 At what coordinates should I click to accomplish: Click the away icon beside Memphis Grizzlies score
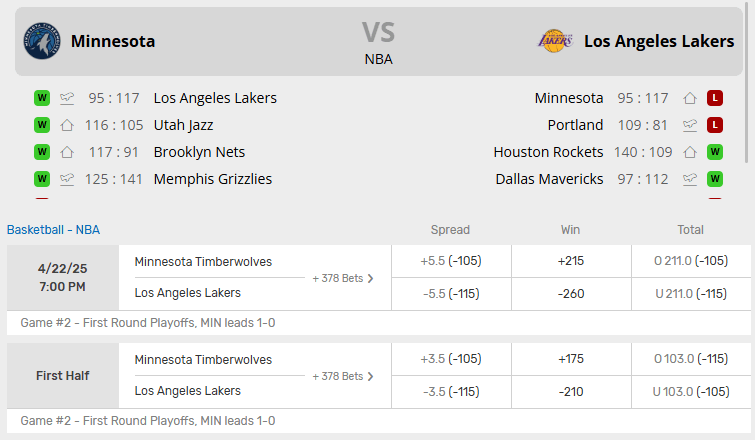67,179
